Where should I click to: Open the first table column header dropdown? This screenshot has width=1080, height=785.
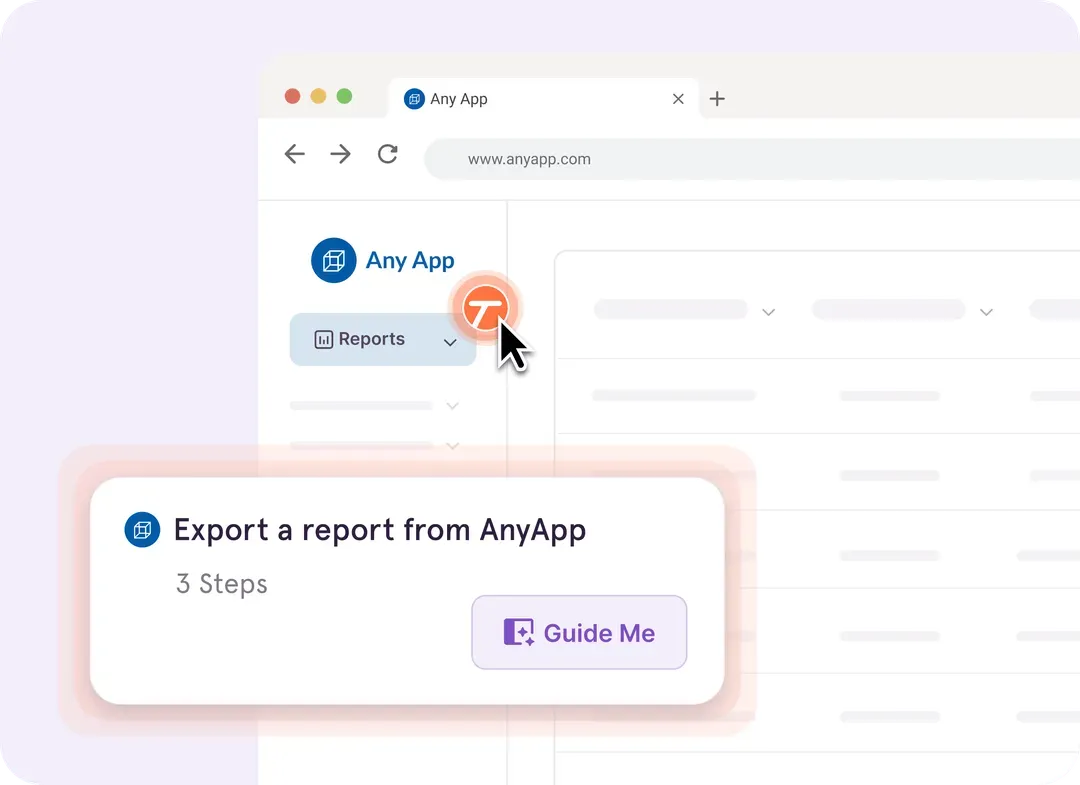pyautogui.click(x=768, y=312)
